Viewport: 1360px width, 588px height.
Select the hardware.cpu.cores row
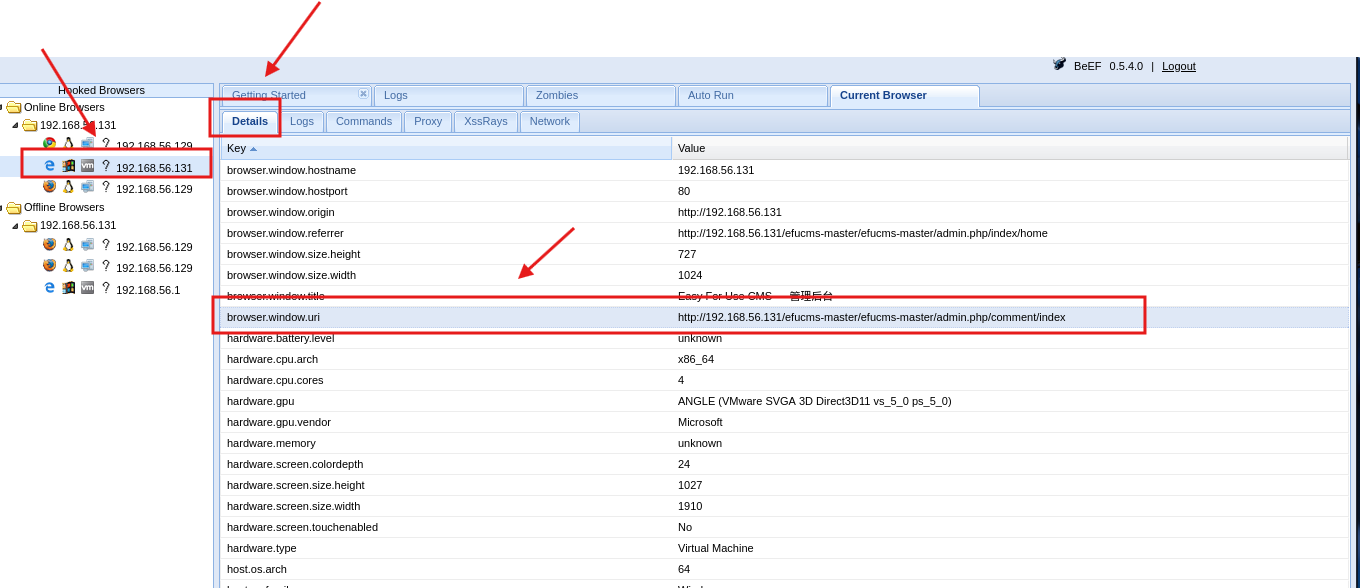(x=784, y=380)
